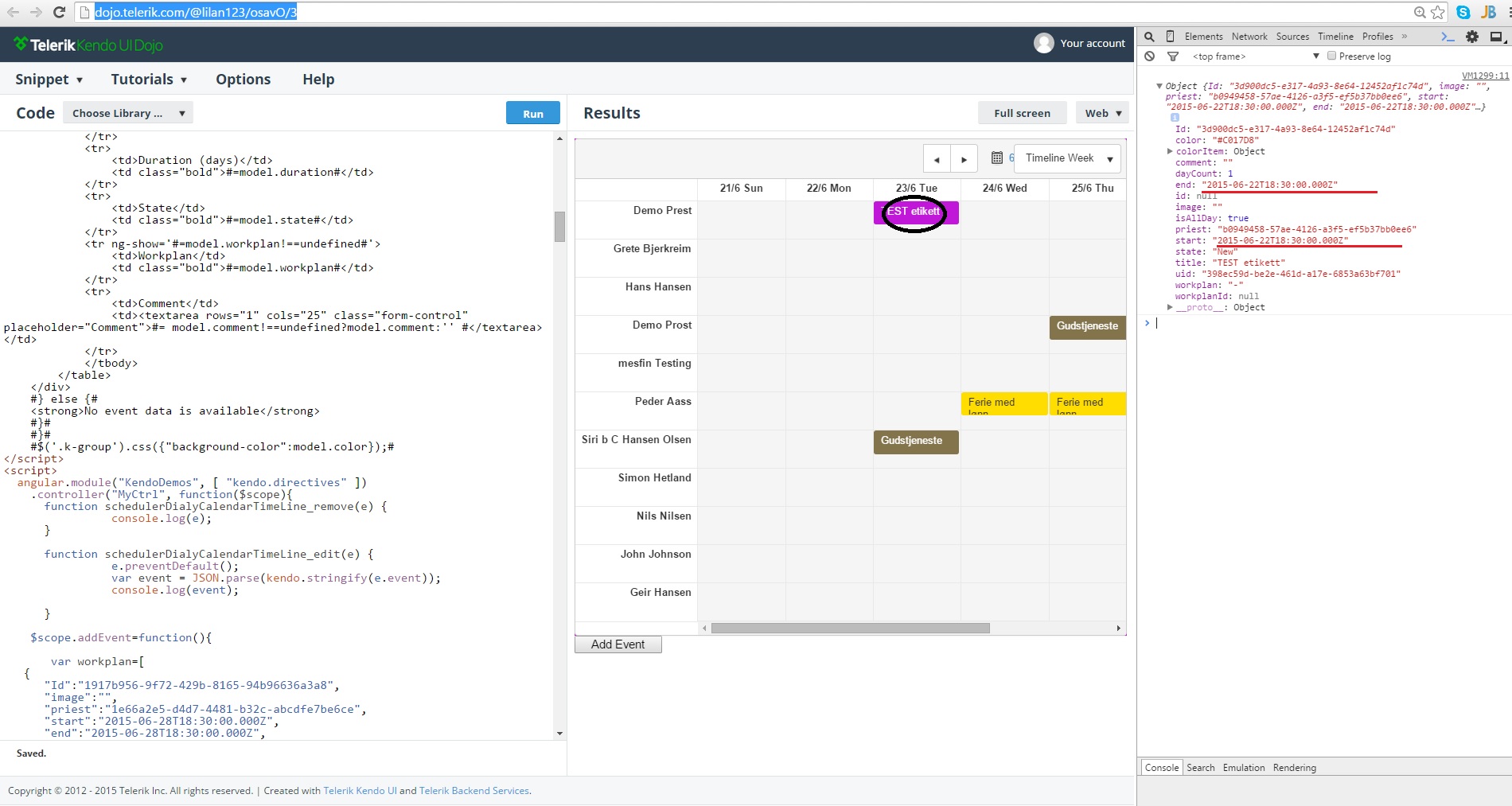Select Peder Aass's Ferie med event on Wednesday

[x=1003, y=403]
